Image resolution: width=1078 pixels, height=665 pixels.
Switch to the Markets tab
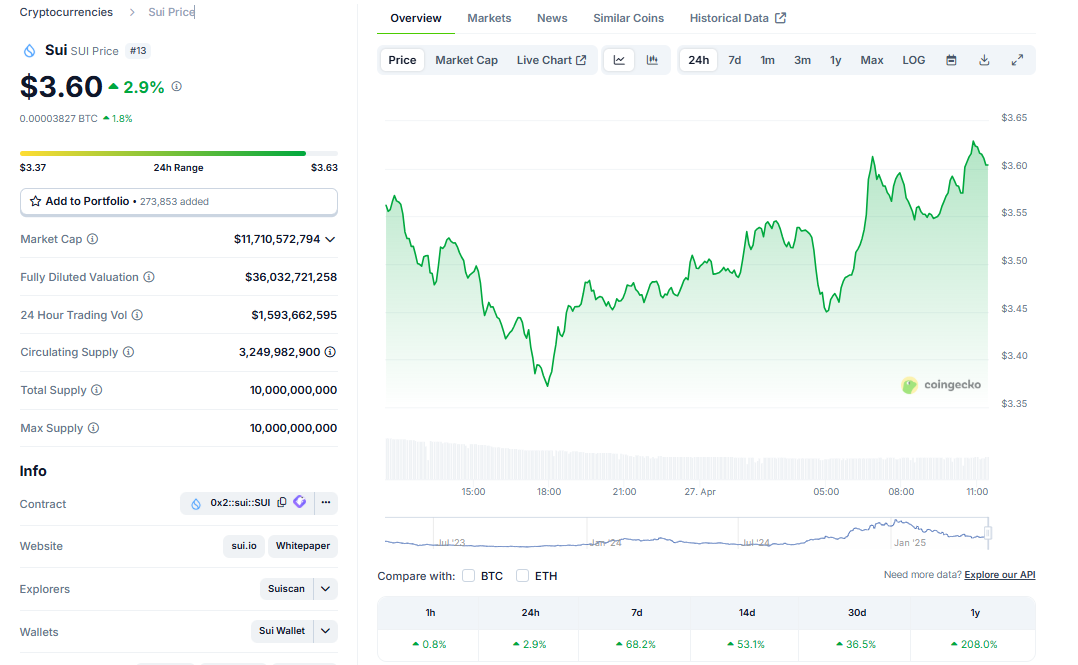click(489, 18)
